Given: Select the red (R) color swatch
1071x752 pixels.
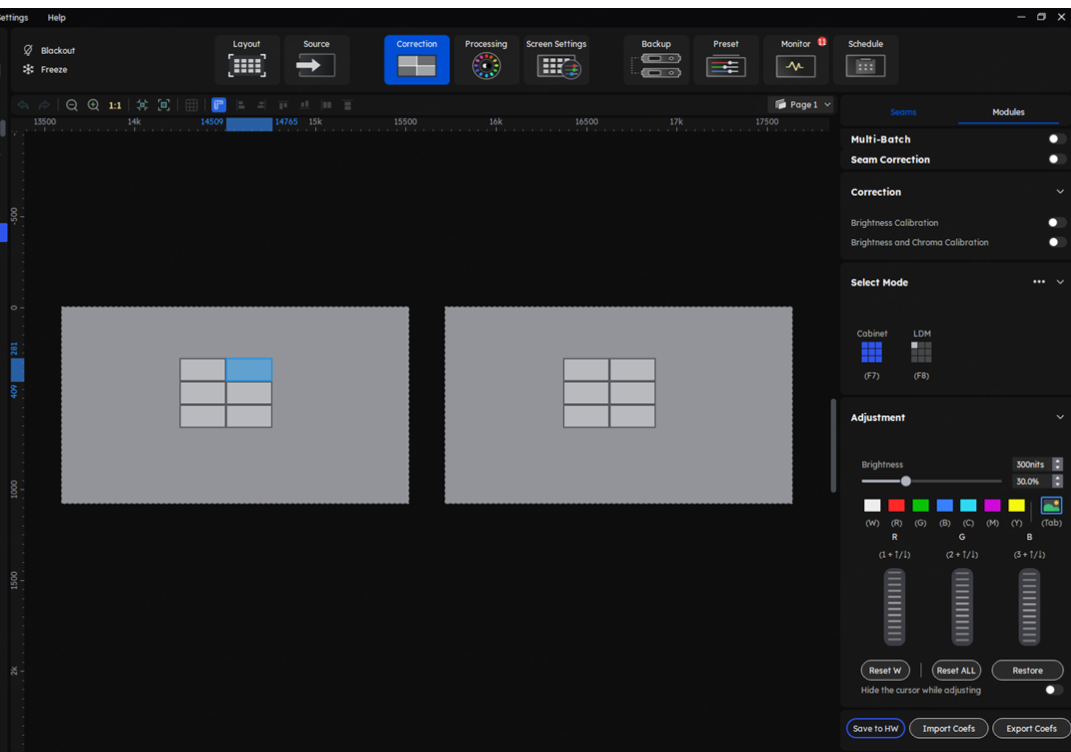Looking at the screenshot, I should [896, 506].
